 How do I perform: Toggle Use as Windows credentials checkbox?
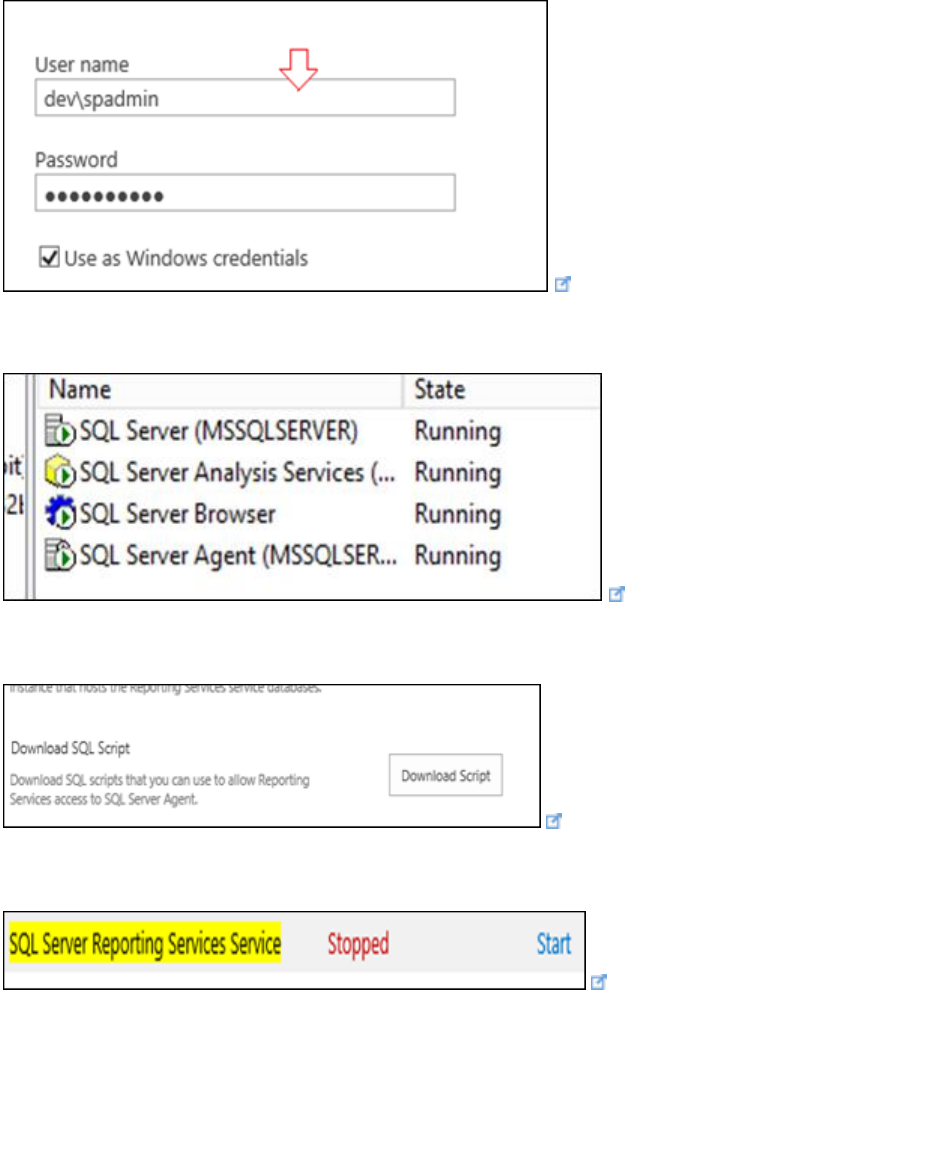[x=49, y=257]
